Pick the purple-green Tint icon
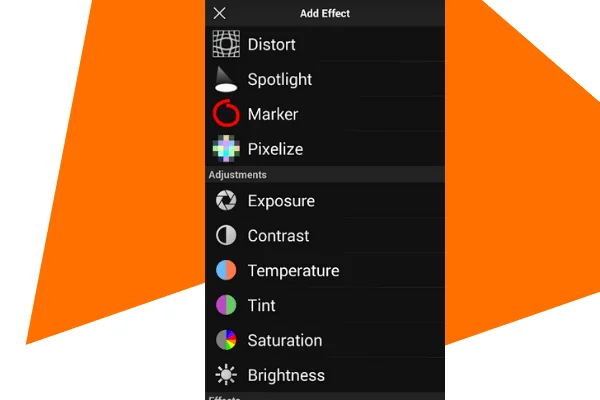600x400 pixels. (226, 305)
